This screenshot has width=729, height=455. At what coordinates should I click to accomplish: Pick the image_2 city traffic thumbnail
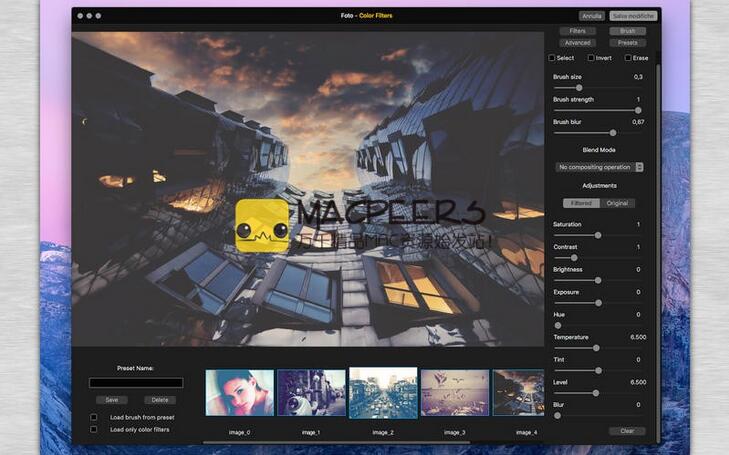[x=383, y=393]
